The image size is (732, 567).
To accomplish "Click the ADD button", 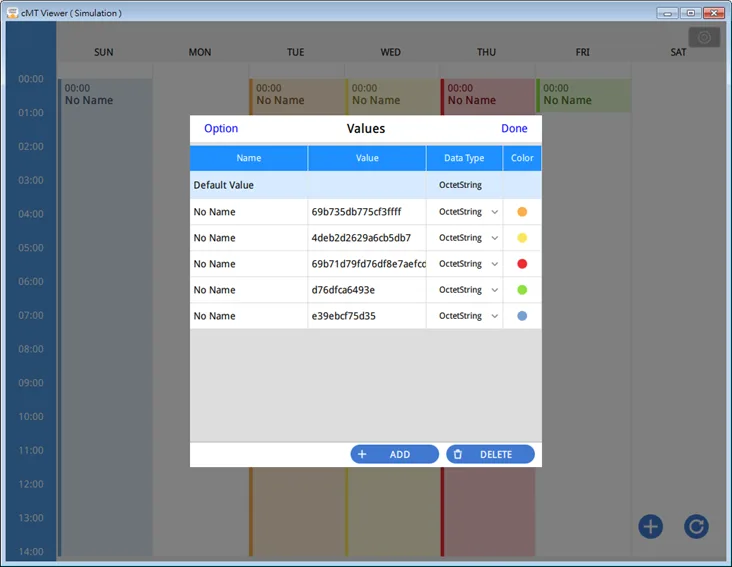I will [394, 454].
